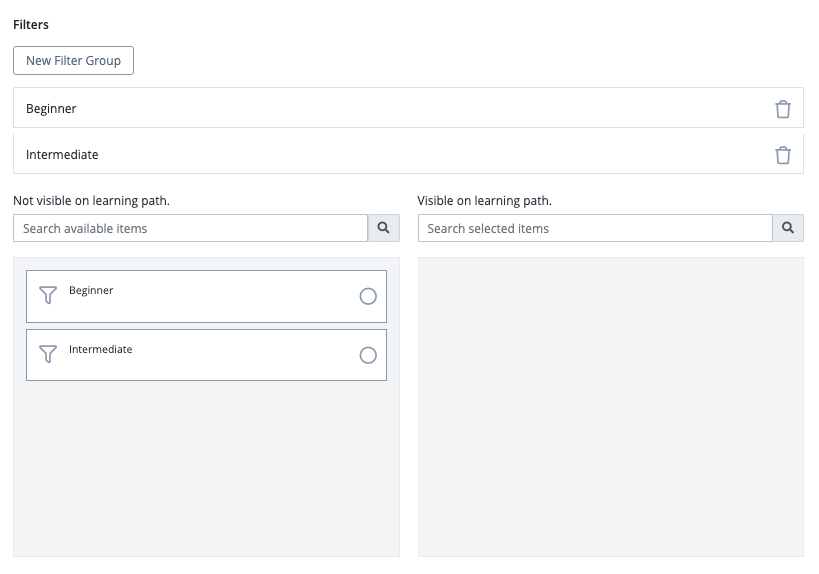Screen dimensions: 819x574
Task: Click the magnifier beside Search available items
Action: [x=383, y=228]
